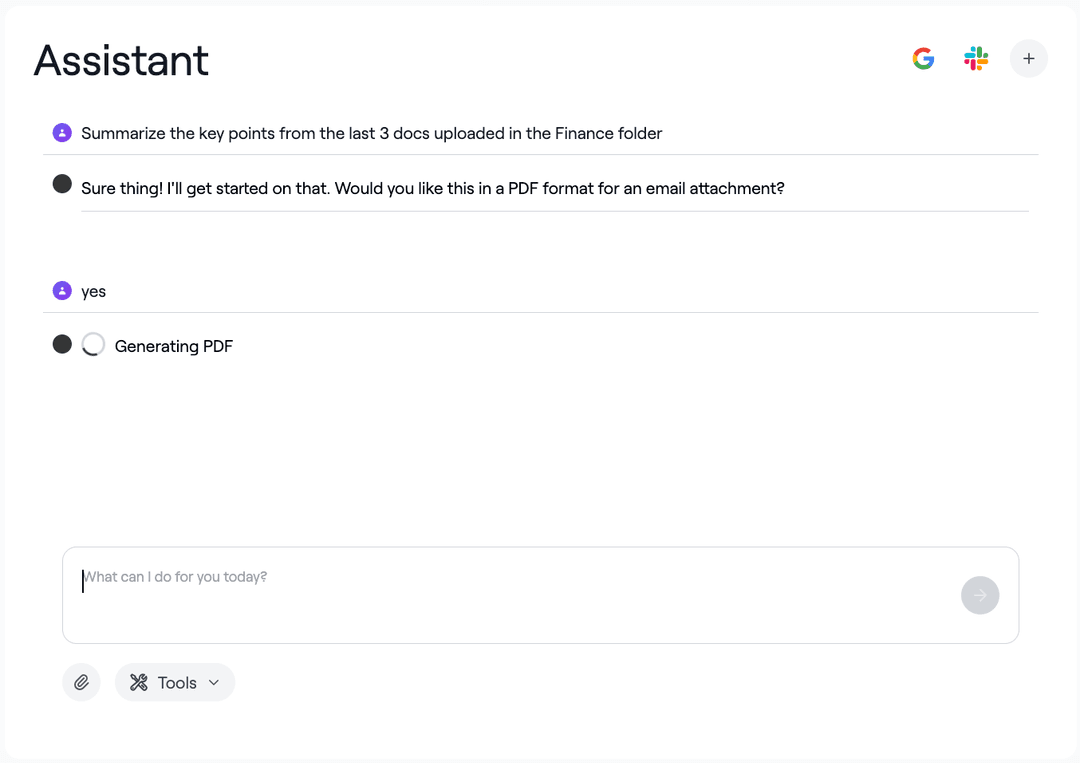The width and height of the screenshot is (1080, 763).
Task: Select the user's 'yes' reply message
Action: tap(93, 291)
